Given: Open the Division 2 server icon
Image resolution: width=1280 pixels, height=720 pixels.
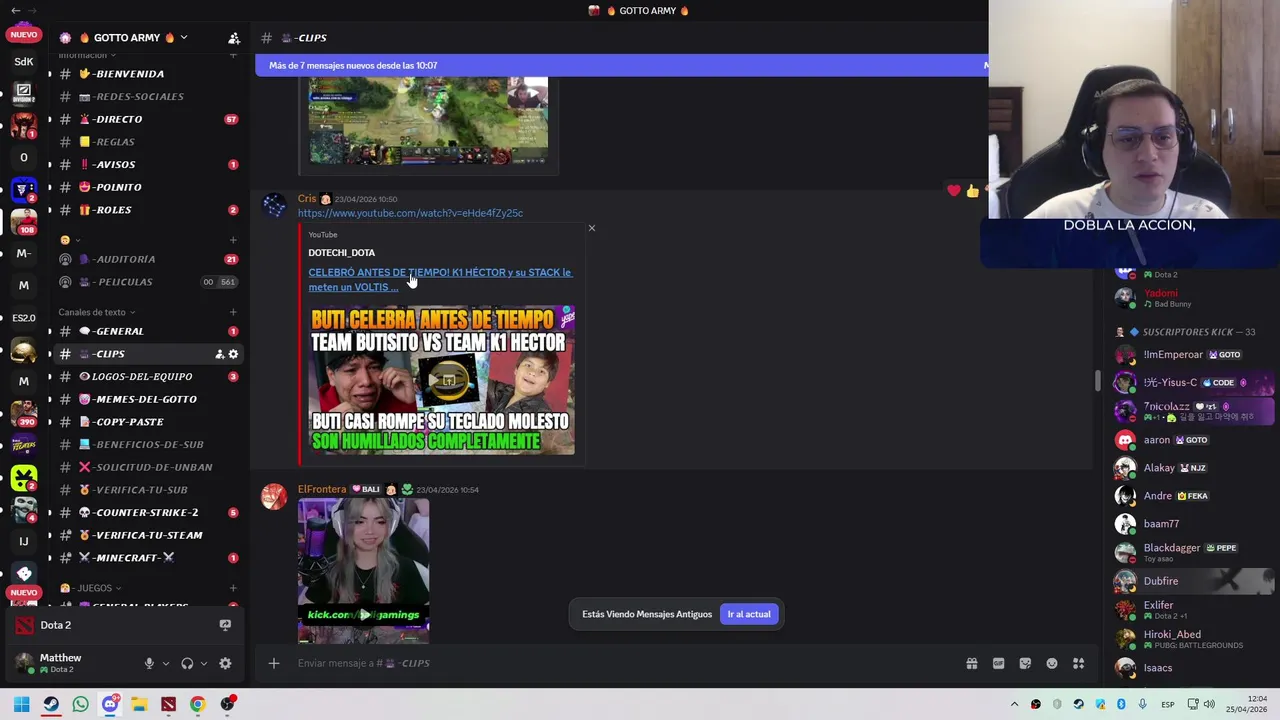Looking at the screenshot, I should click(x=24, y=93).
